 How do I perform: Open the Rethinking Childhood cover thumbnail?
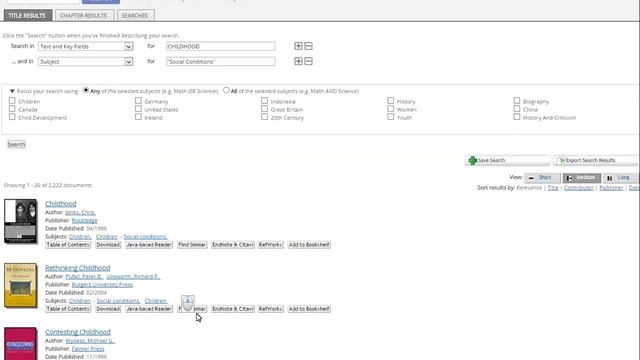(20, 285)
